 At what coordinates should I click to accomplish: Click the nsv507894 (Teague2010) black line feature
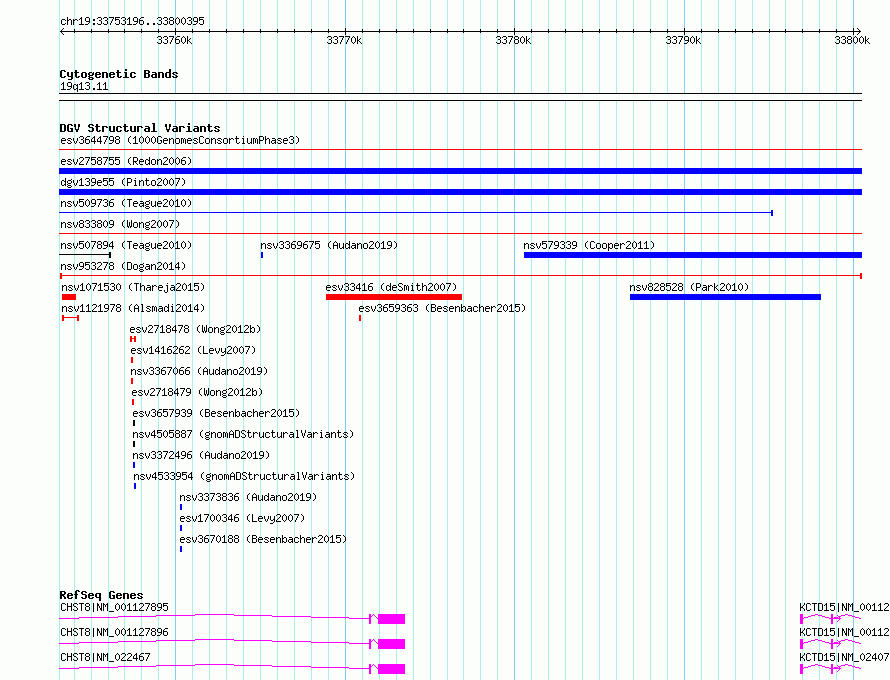85,255
